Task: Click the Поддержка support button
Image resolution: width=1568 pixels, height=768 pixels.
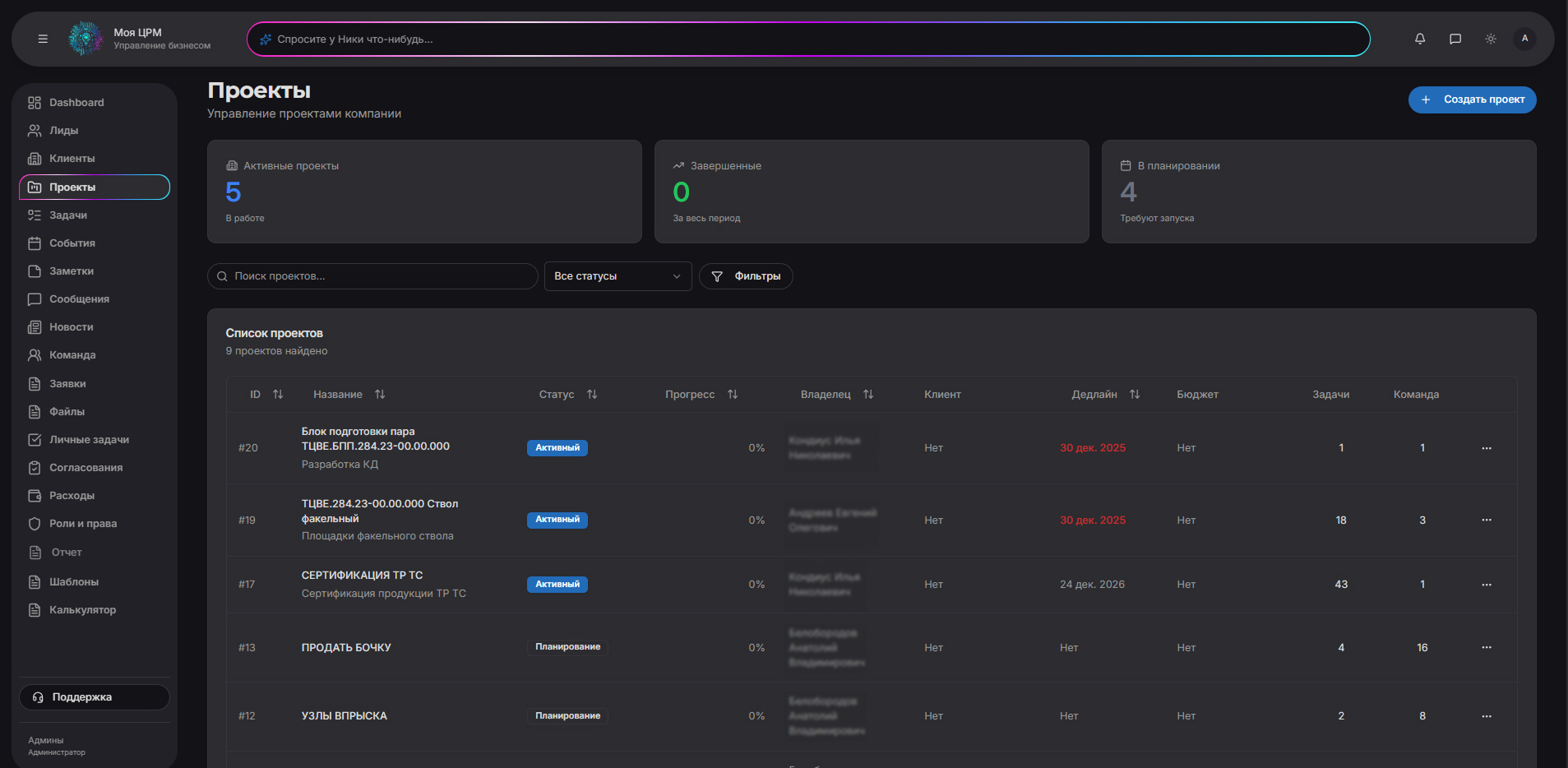Action: [x=95, y=697]
